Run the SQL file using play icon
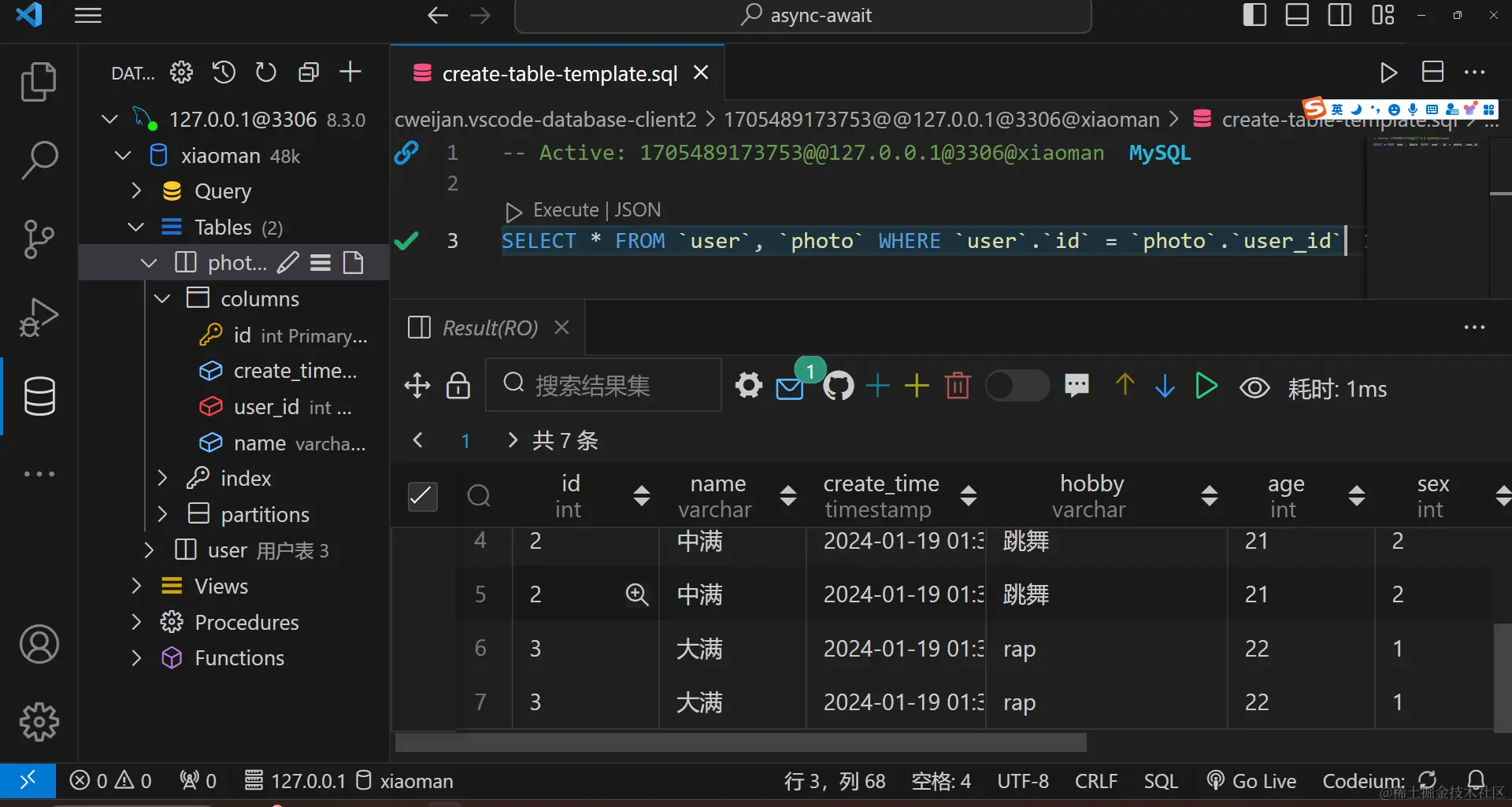This screenshot has width=1512, height=807. [1388, 72]
